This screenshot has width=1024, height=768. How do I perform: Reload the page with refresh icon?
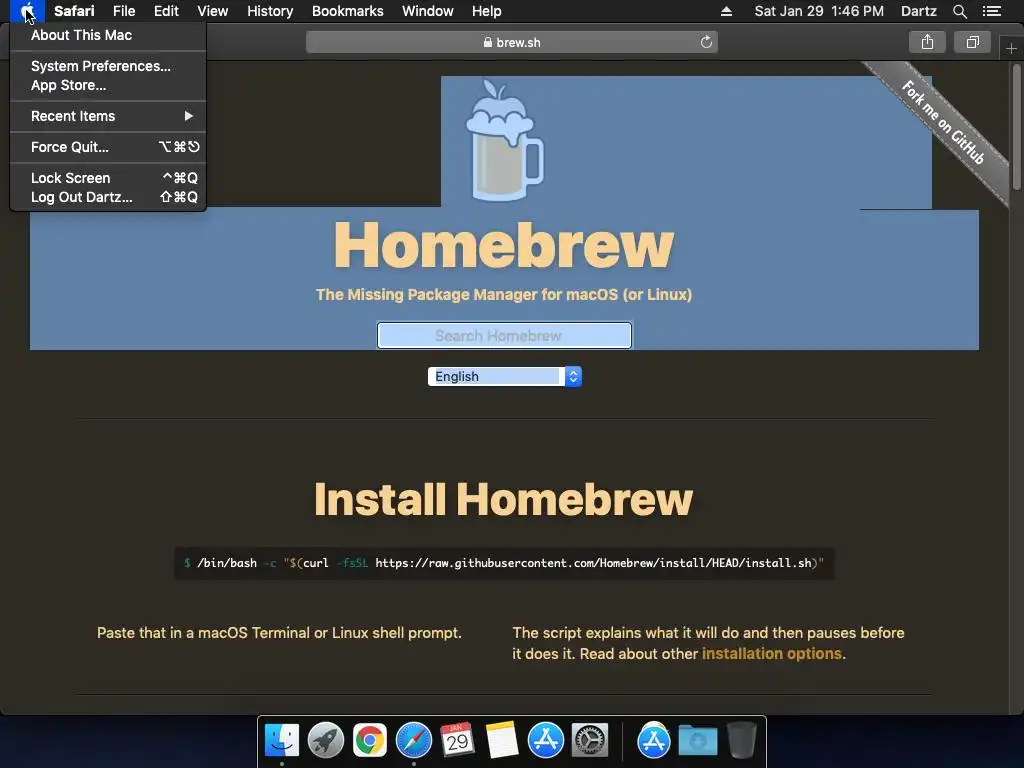(706, 42)
